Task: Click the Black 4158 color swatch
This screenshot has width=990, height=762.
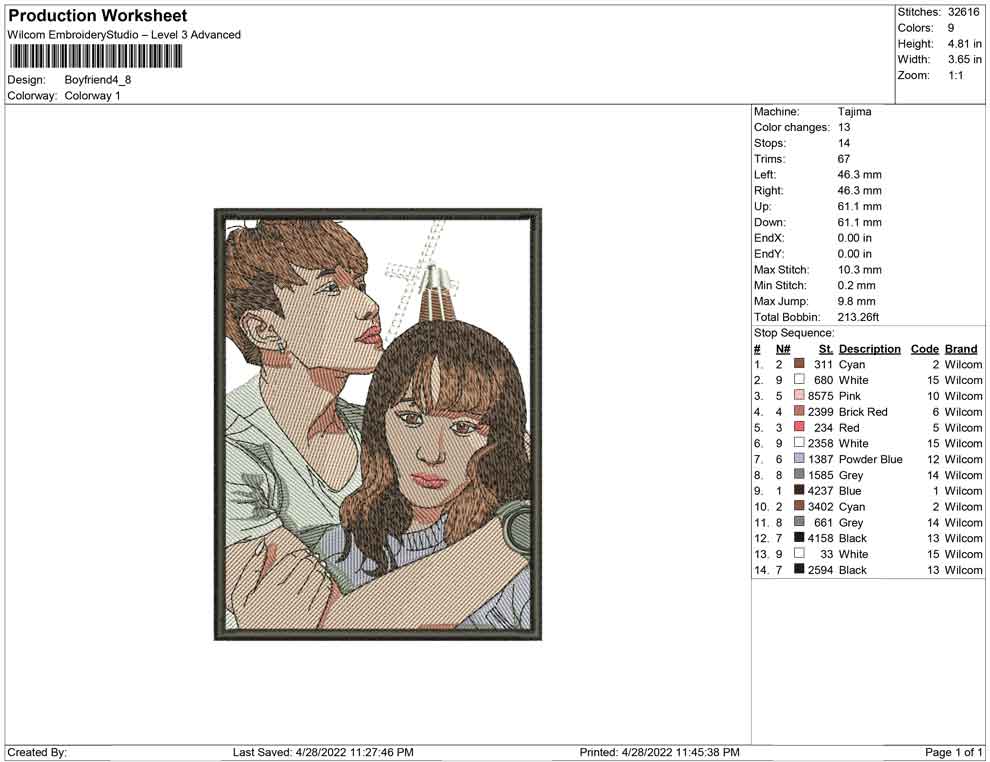Action: pyautogui.click(x=799, y=537)
